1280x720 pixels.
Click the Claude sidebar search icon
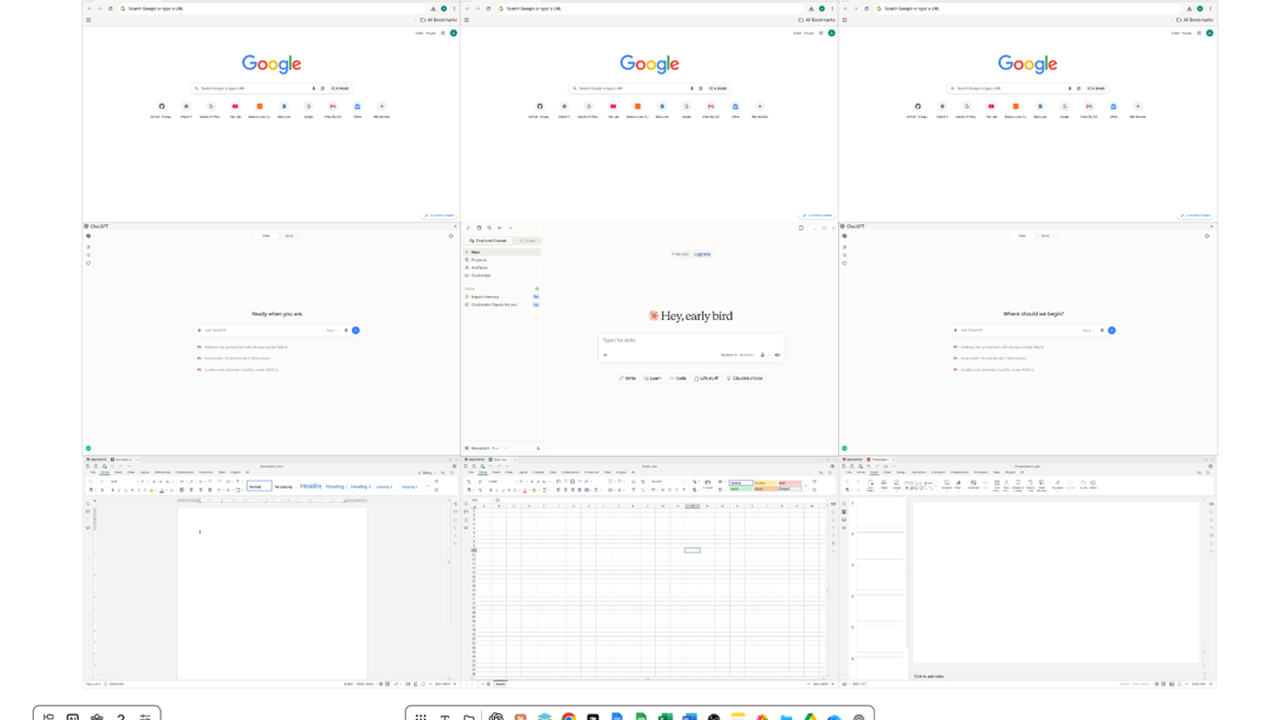point(489,228)
